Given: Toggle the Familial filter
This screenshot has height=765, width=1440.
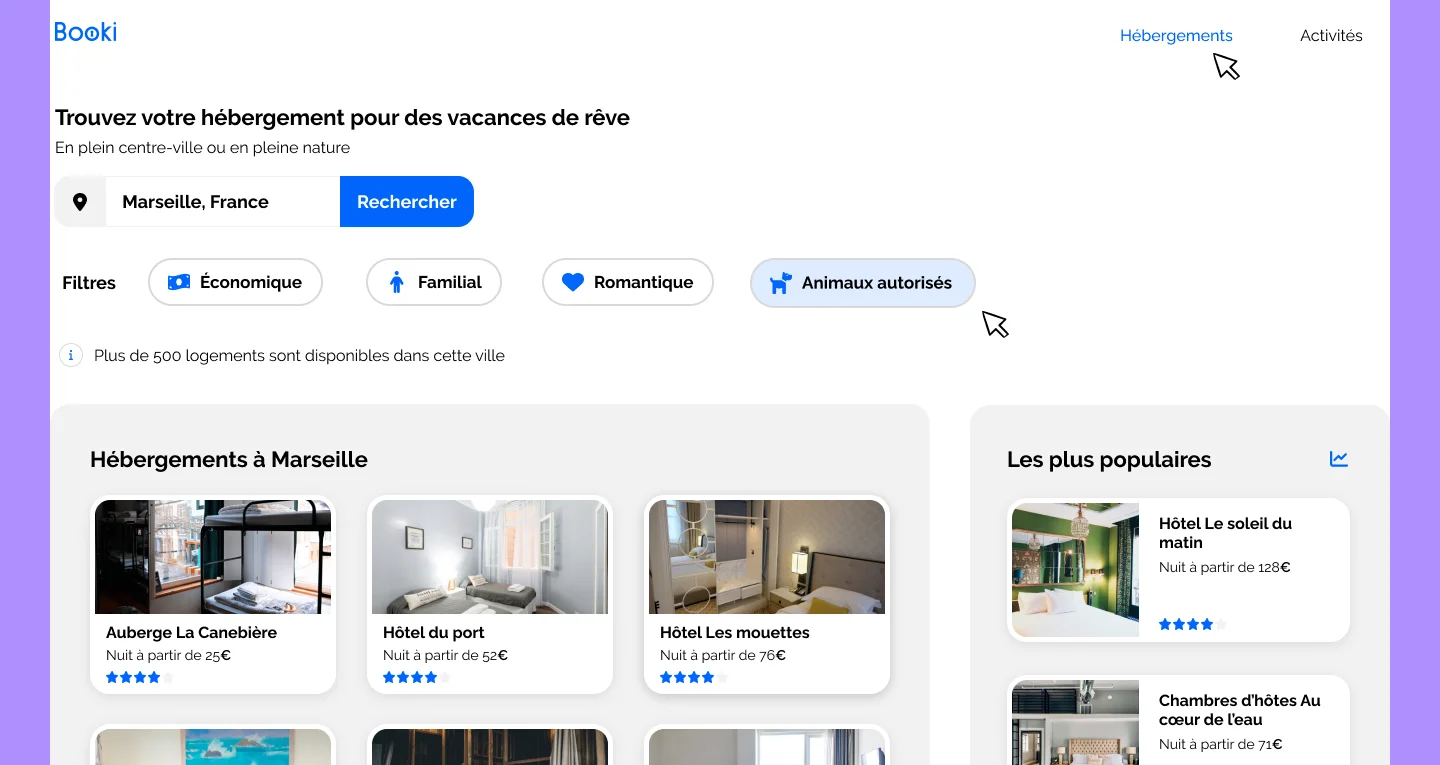Looking at the screenshot, I should tap(434, 282).
